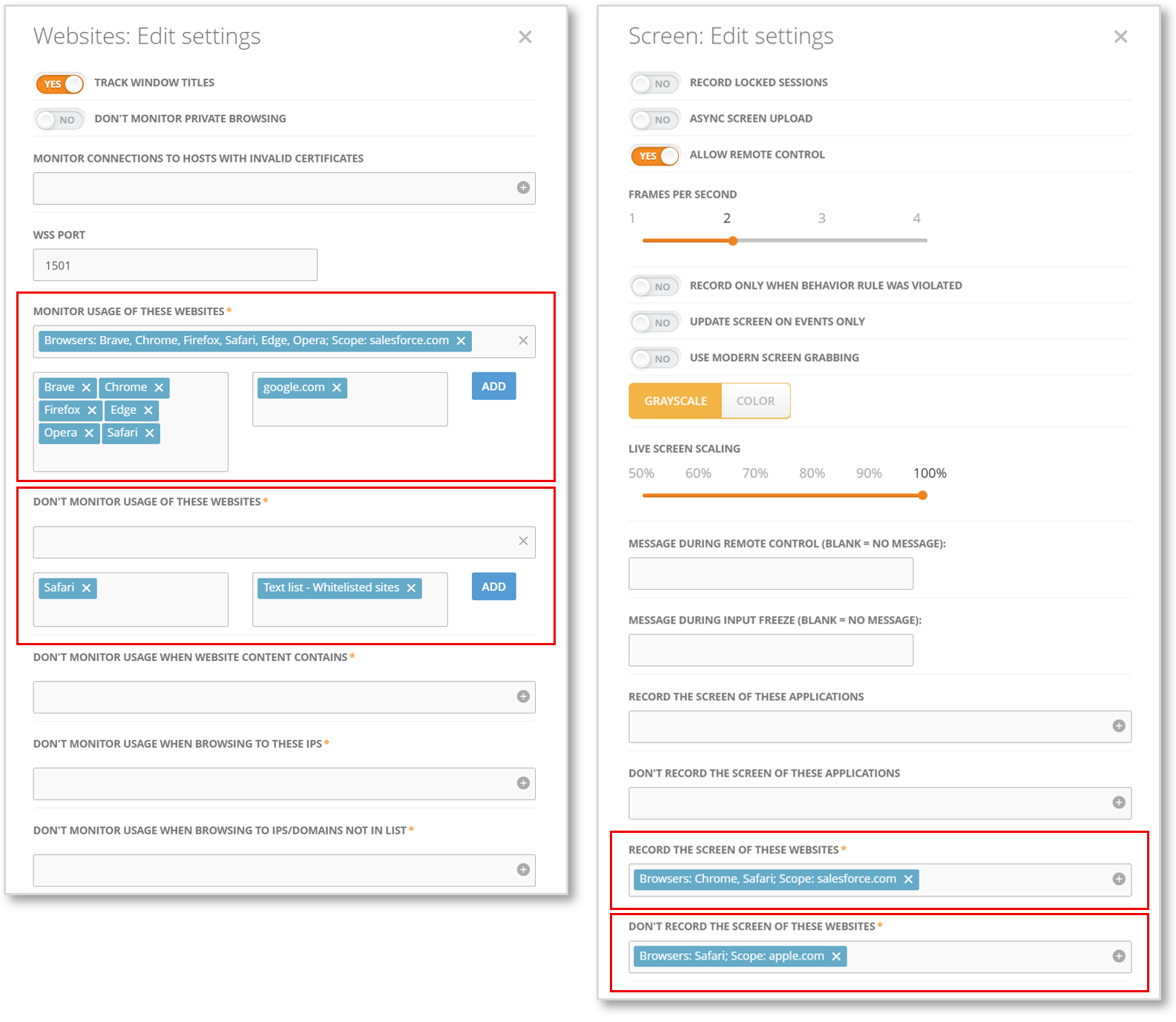This screenshot has height=1022, width=1176.
Task: Click ADD in Don't Monitor Websites section
Action: coord(493,587)
